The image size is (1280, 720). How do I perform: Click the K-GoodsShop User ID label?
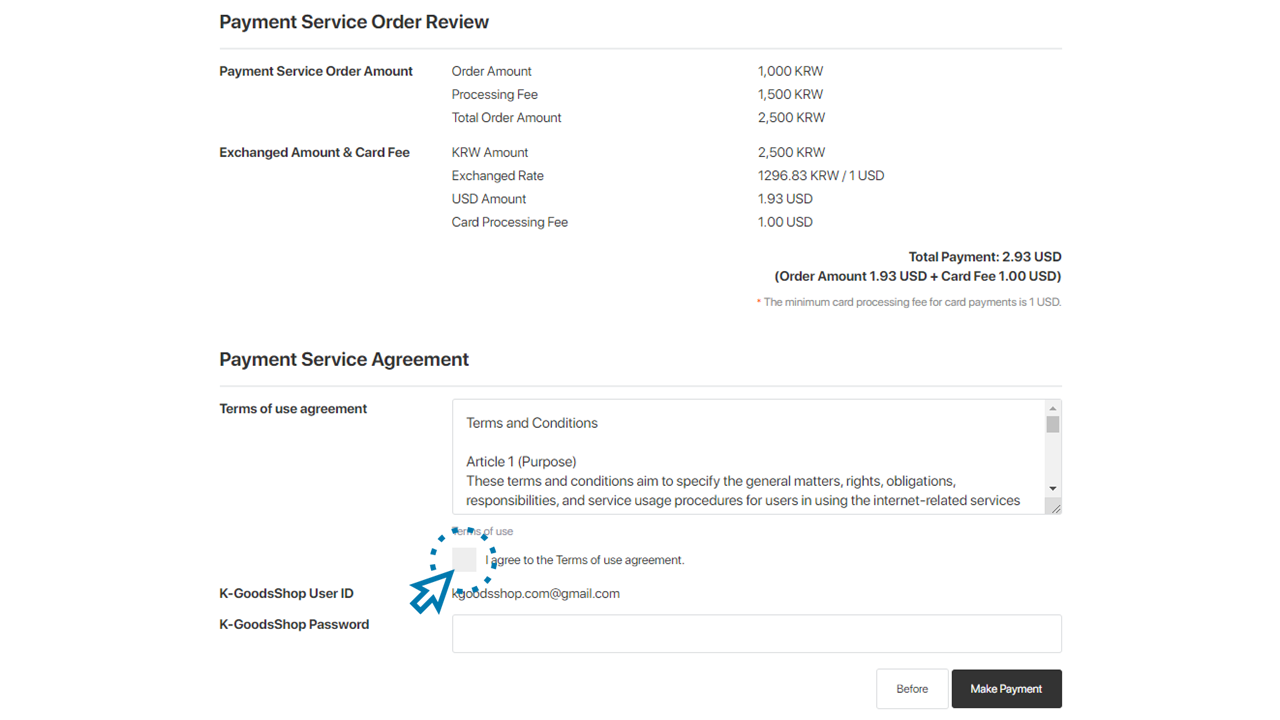point(286,594)
